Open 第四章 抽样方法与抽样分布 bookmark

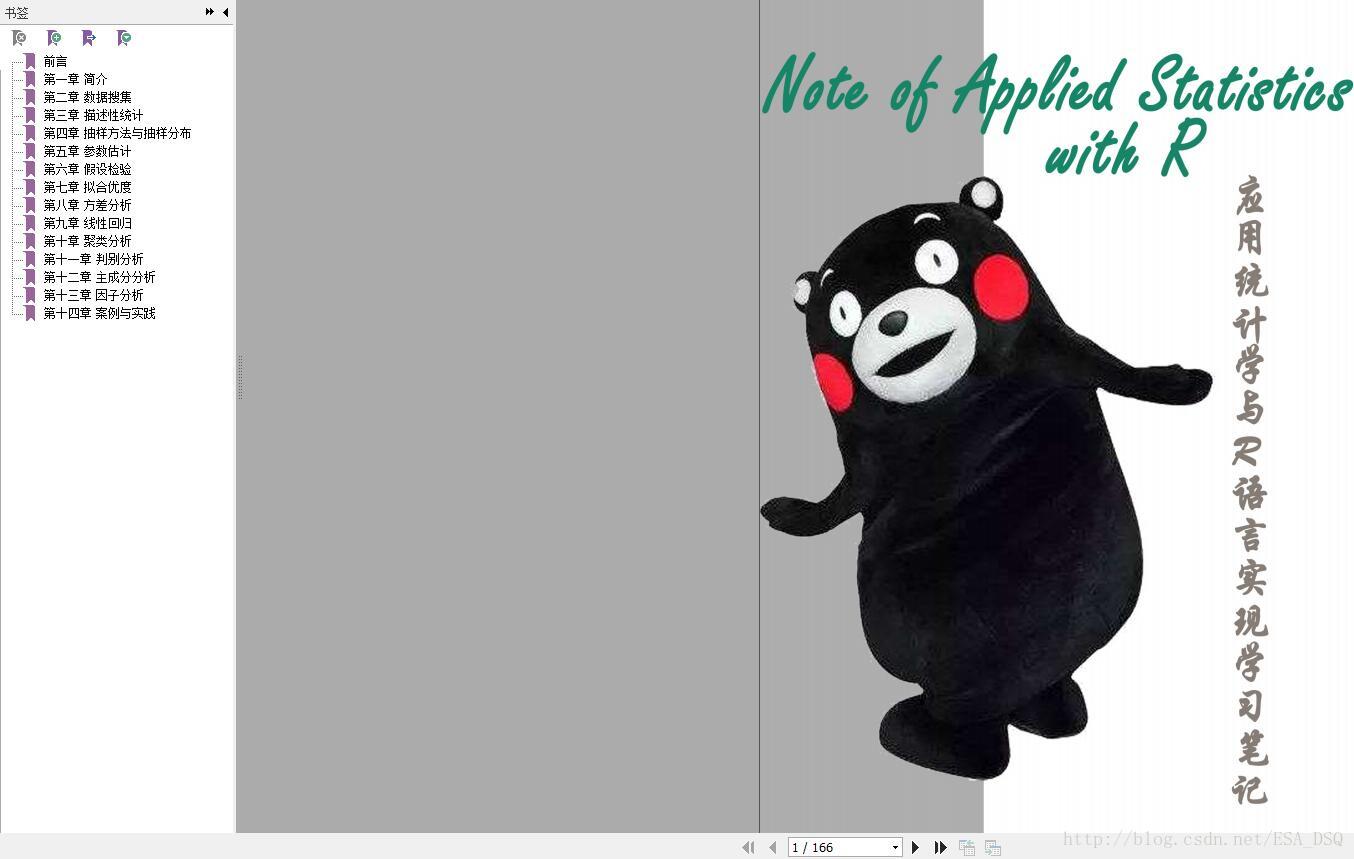pyautogui.click(x=117, y=133)
